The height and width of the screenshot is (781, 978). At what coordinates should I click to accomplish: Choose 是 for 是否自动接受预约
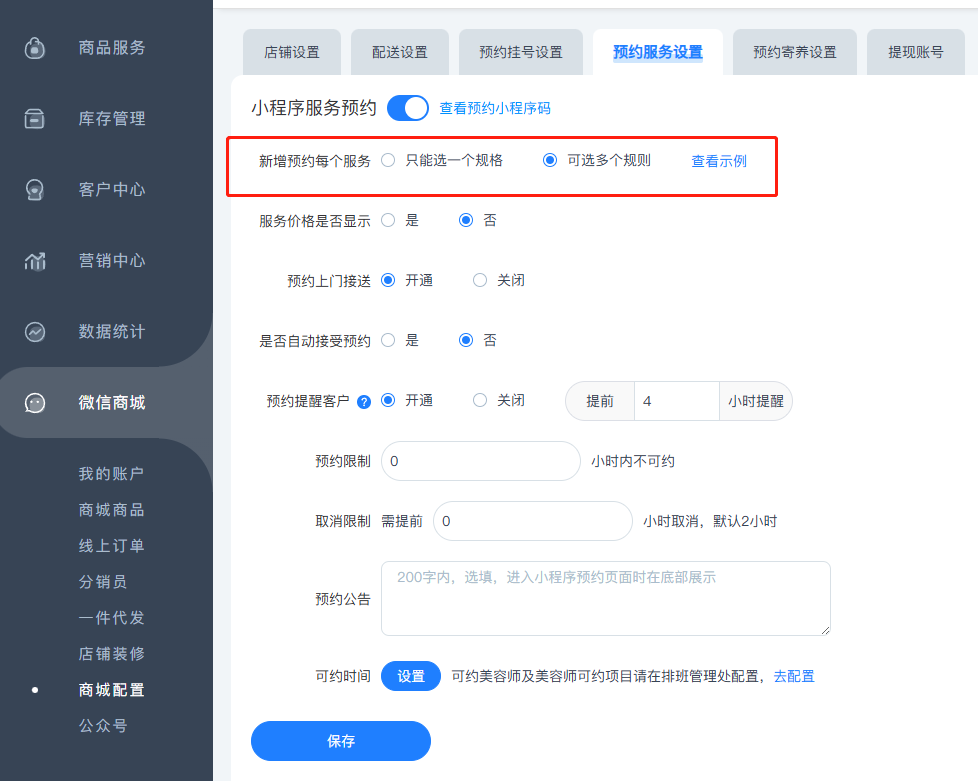(388, 340)
